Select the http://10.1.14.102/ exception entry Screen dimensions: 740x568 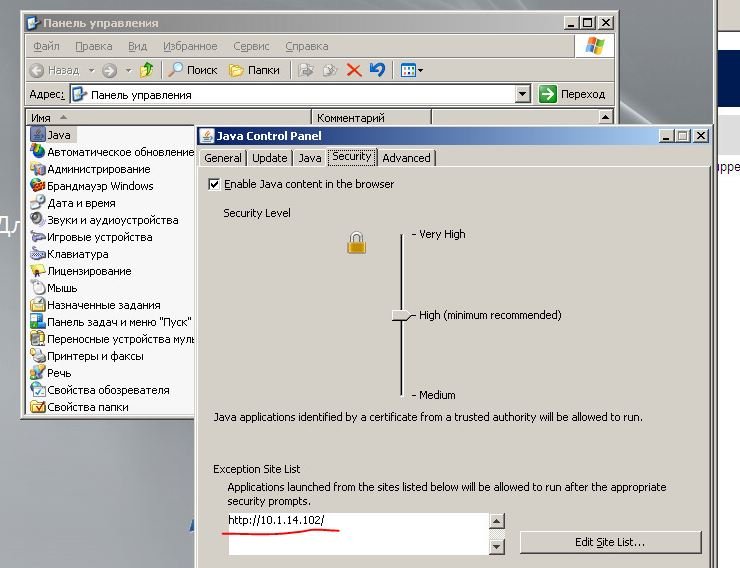276,520
